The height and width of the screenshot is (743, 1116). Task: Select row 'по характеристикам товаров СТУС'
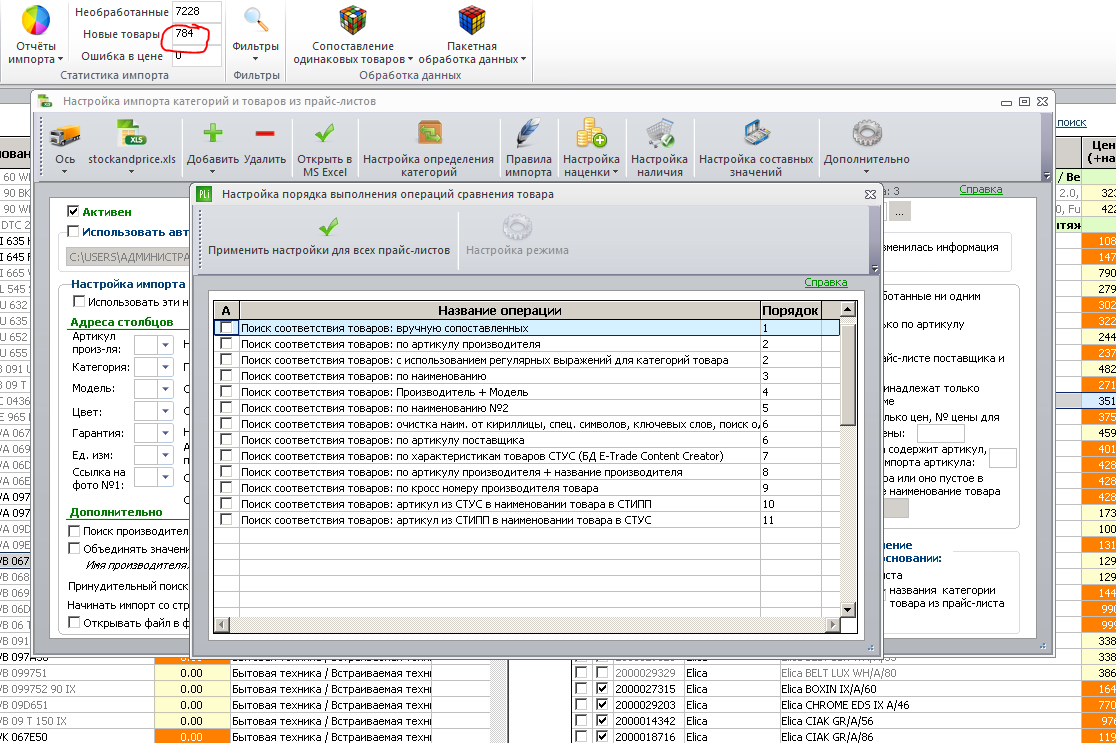[527, 456]
